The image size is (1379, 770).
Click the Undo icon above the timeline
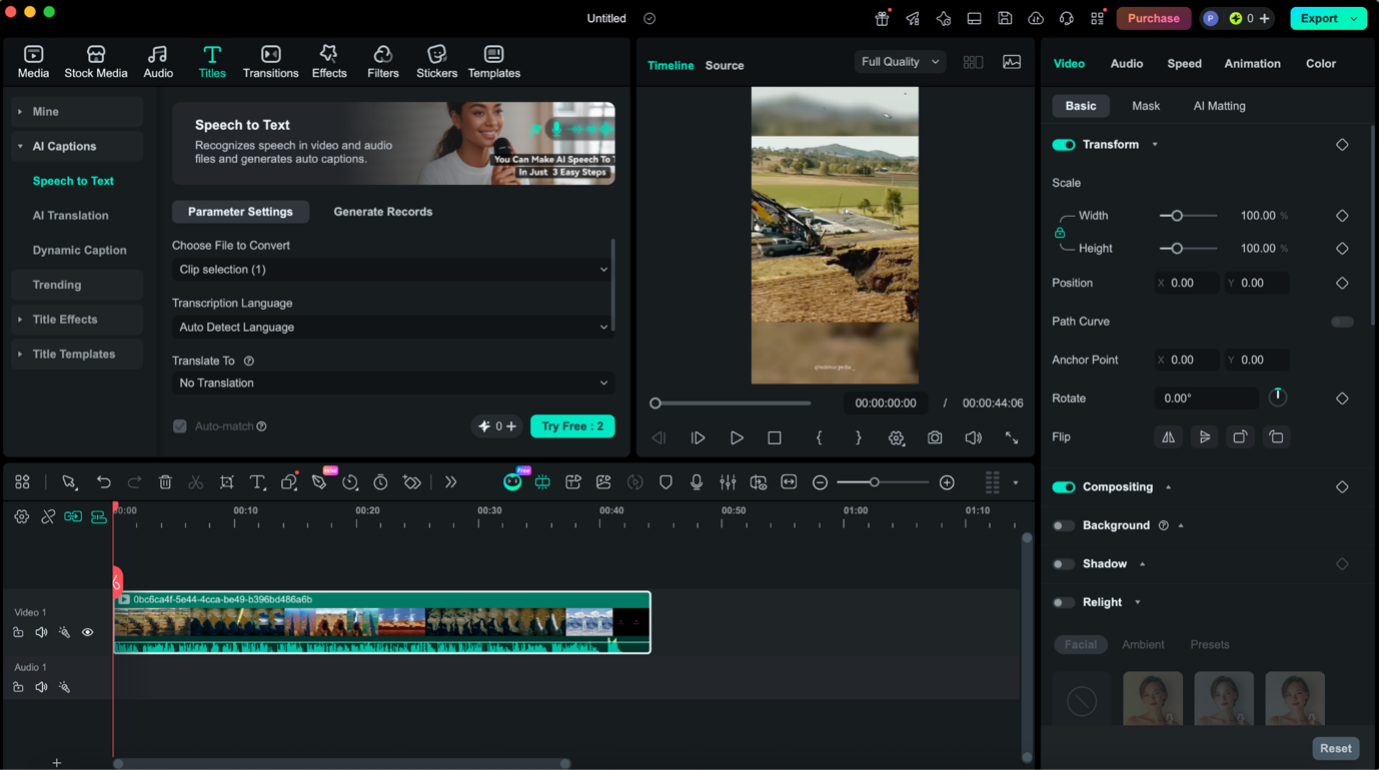(x=104, y=482)
